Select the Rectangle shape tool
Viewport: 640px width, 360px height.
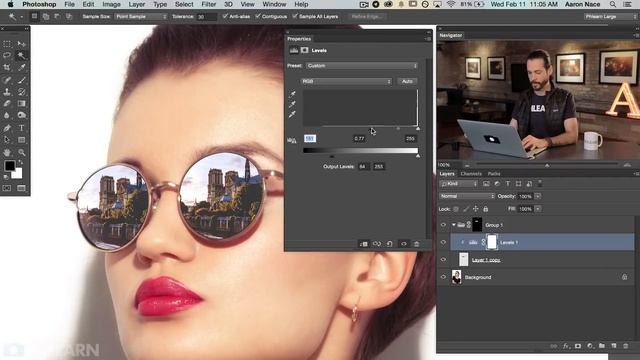[x=21, y=140]
